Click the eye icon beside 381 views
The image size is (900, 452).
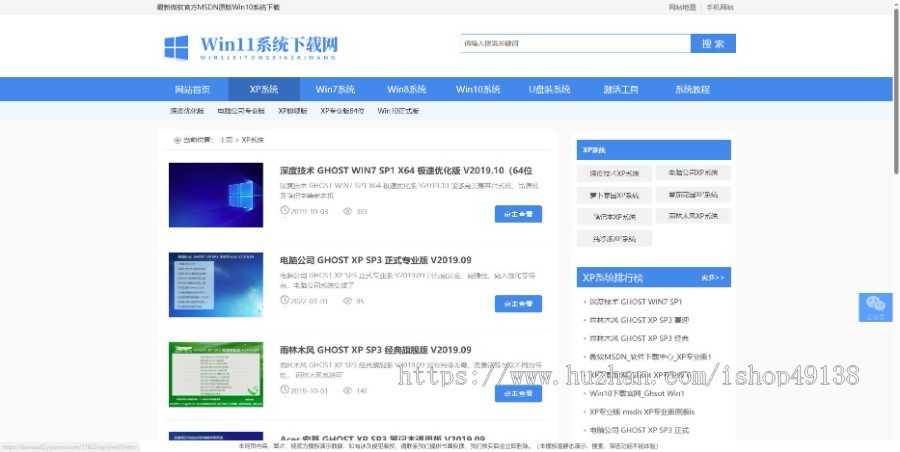coord(347,211)
